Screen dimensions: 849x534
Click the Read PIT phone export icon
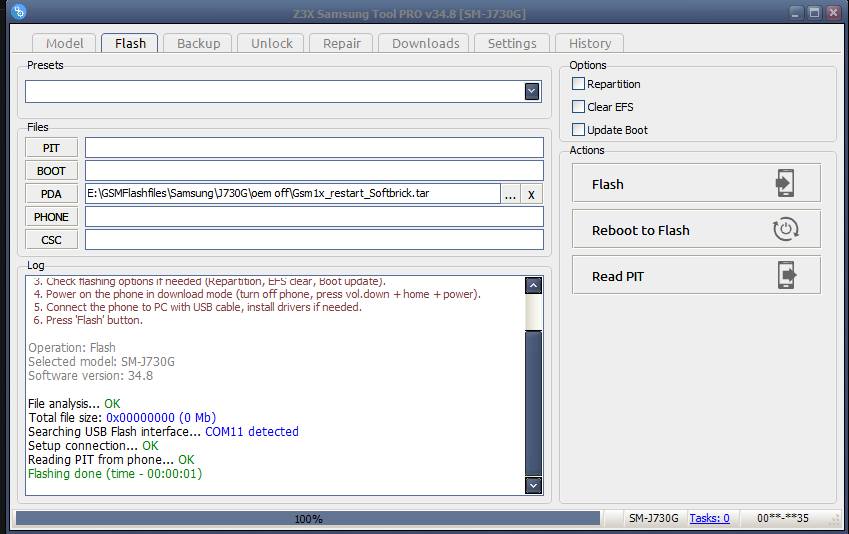point(787,275)
